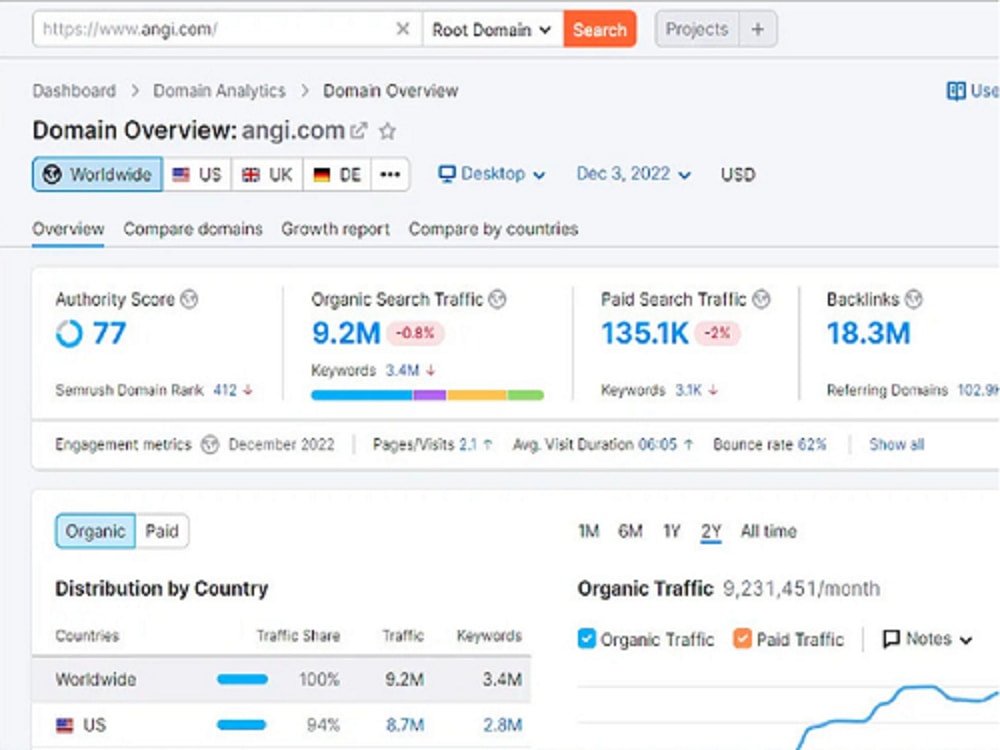Click purple segment of keyword distribution bar
Image resolution: width=1000 pixels, height=750 pixels.
tap(430, 395)
